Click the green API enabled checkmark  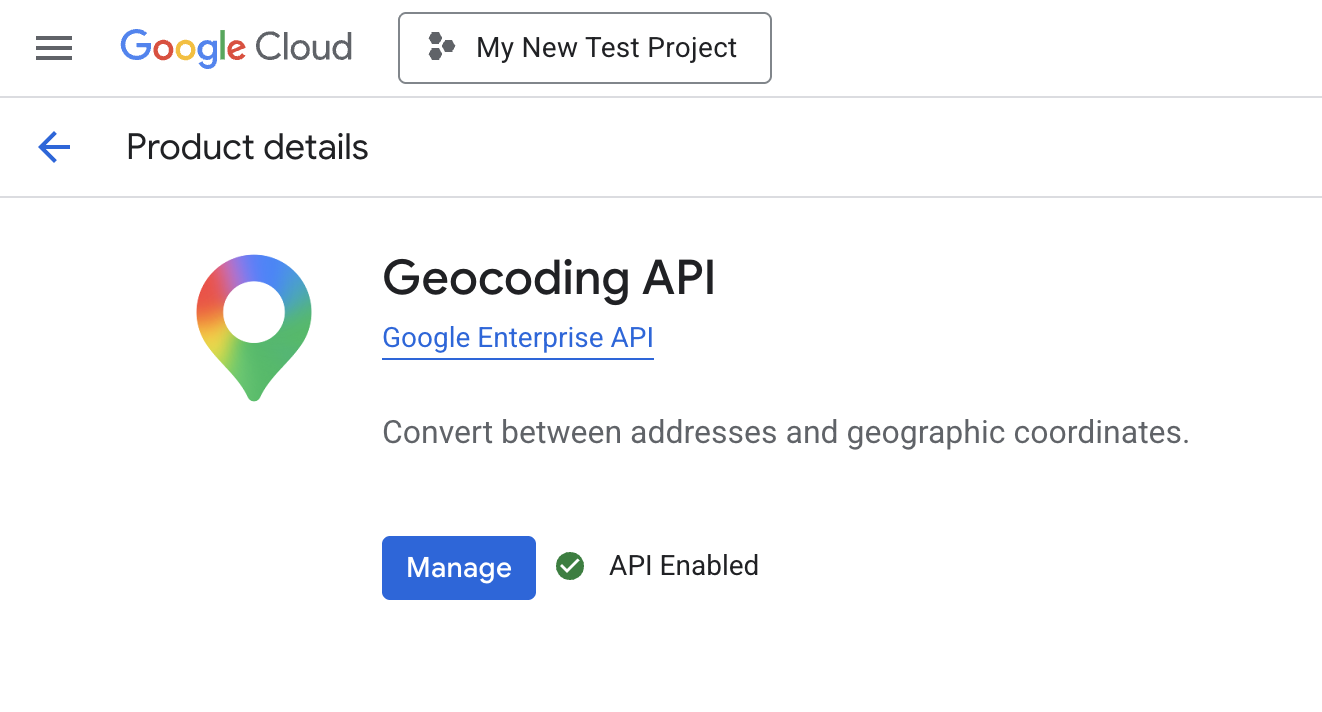[x=570, y=566]
